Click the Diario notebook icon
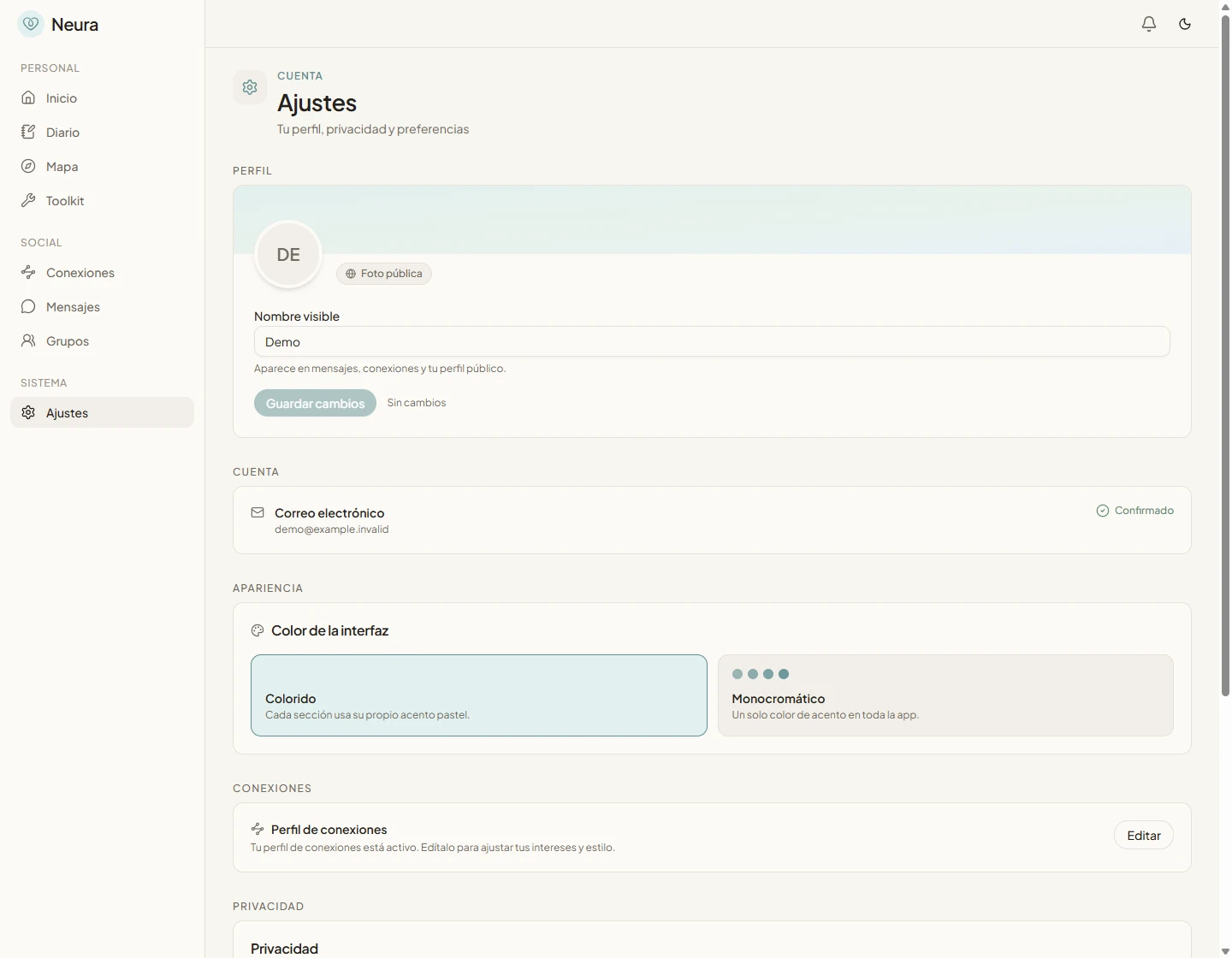Screen dimensions: 1232x958 (x=28, y=132)
